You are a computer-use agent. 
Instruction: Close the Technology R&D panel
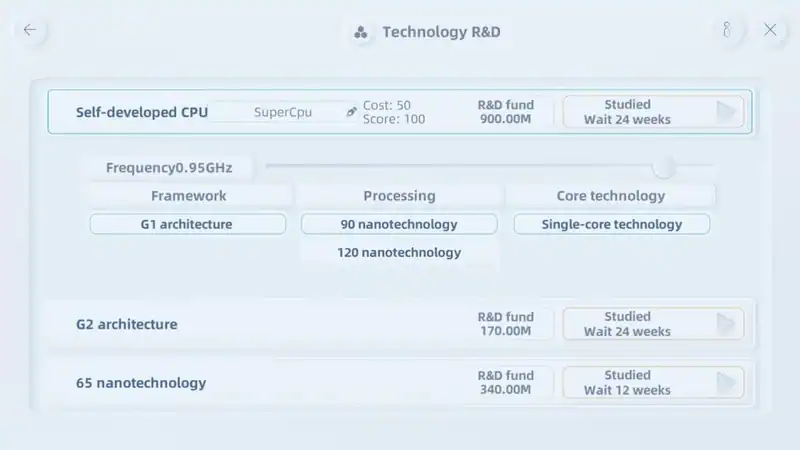(770, 30)
